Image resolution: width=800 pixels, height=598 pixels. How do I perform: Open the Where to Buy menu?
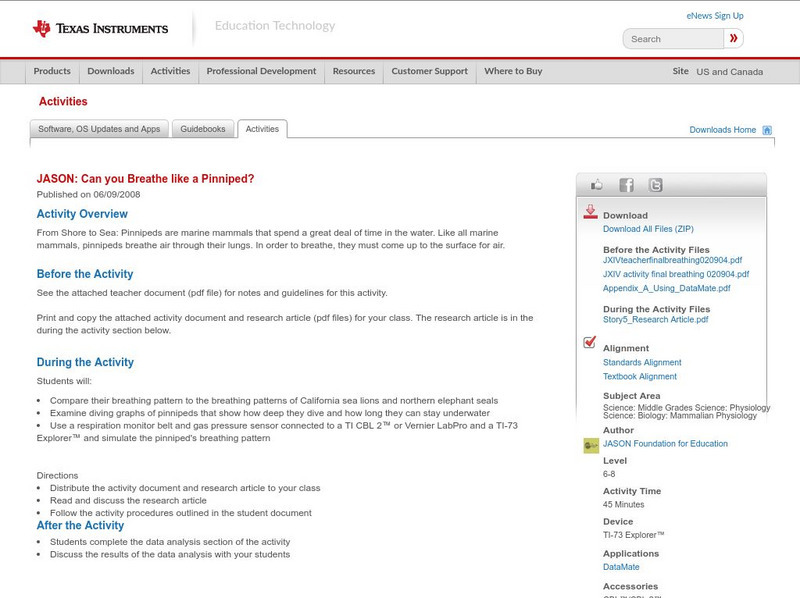pyautogui.click(x=513, y=71)
